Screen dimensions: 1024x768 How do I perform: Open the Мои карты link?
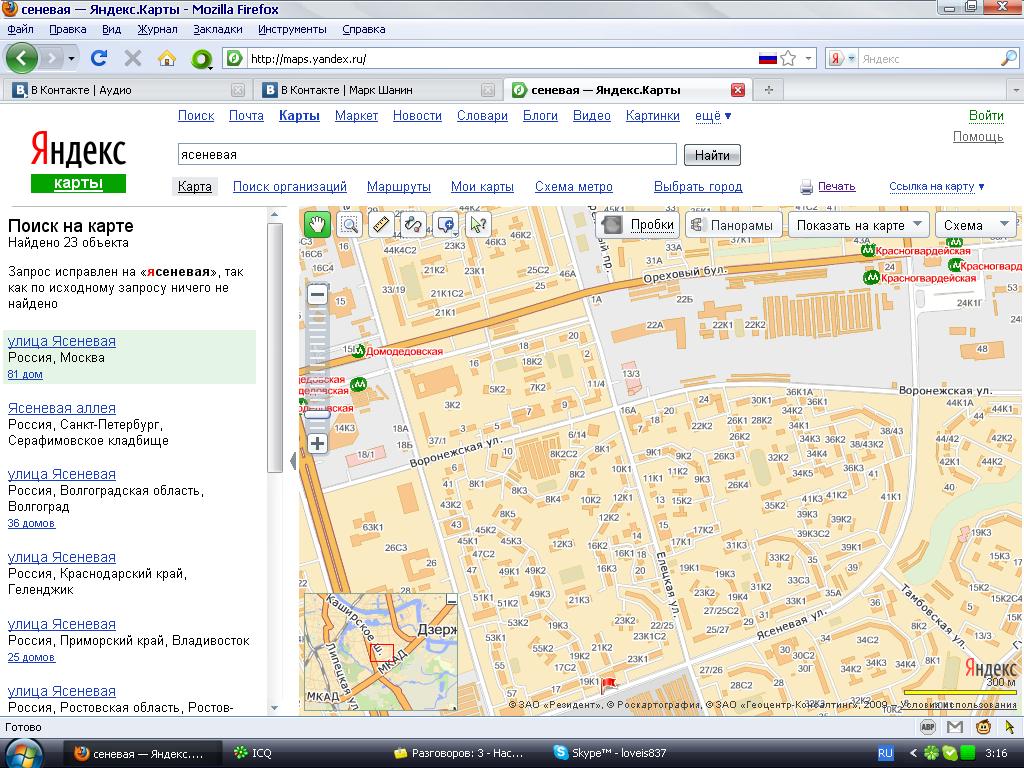[x=482, y=186]
